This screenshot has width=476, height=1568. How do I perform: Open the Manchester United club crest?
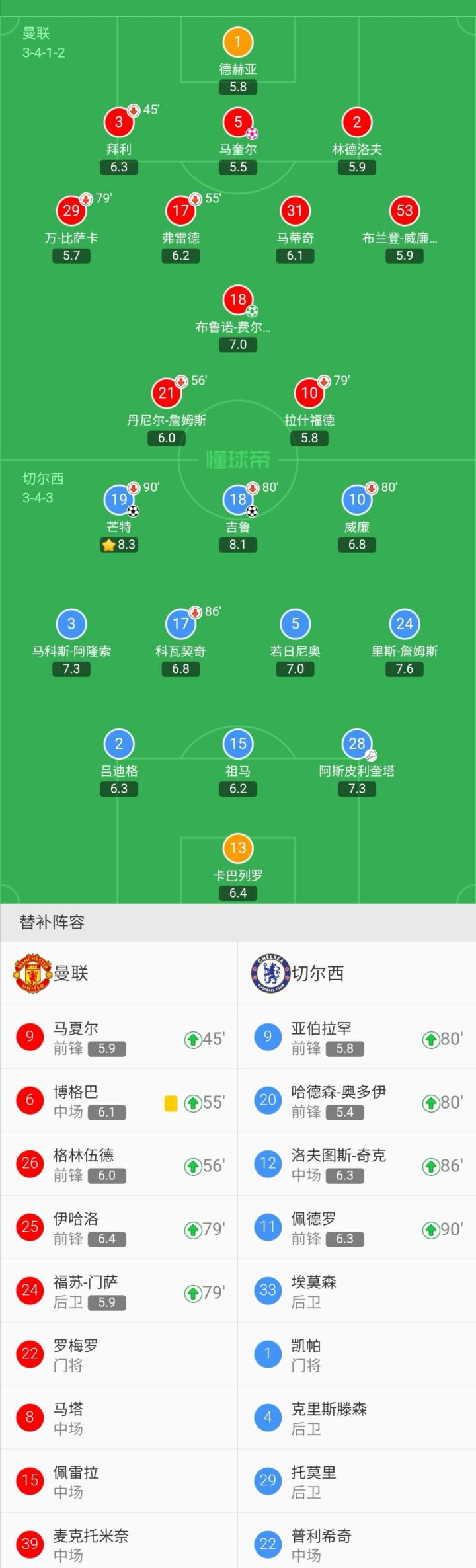[32, 973]
